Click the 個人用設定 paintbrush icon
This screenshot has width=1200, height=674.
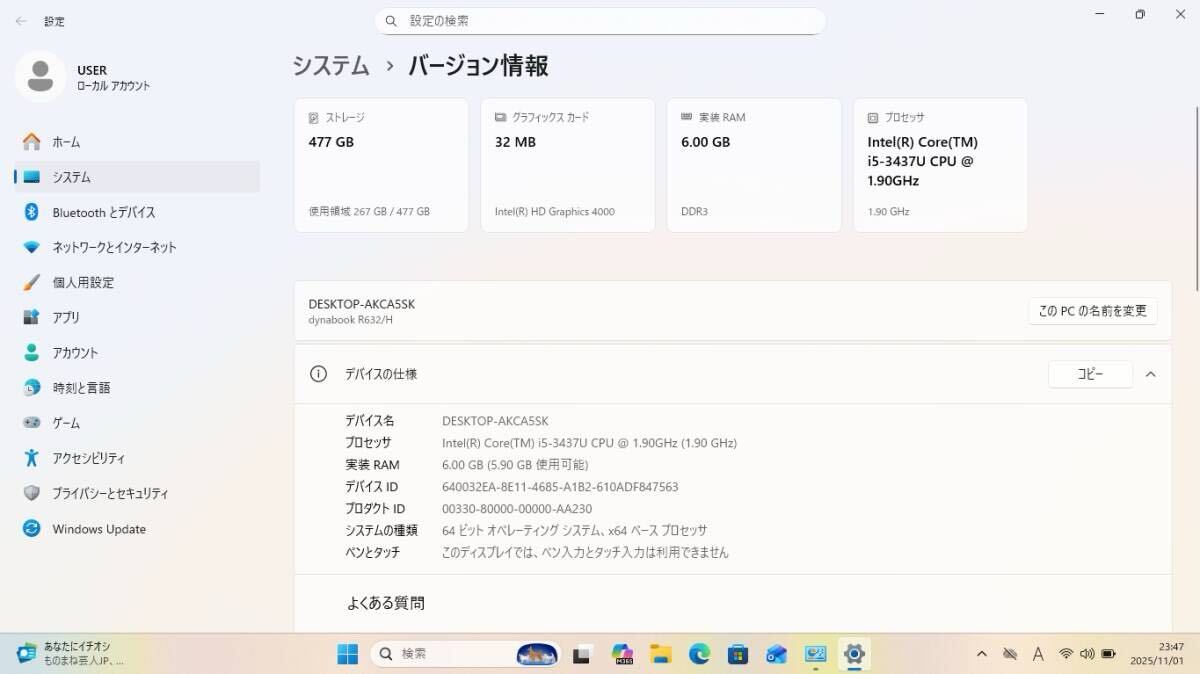32,282
